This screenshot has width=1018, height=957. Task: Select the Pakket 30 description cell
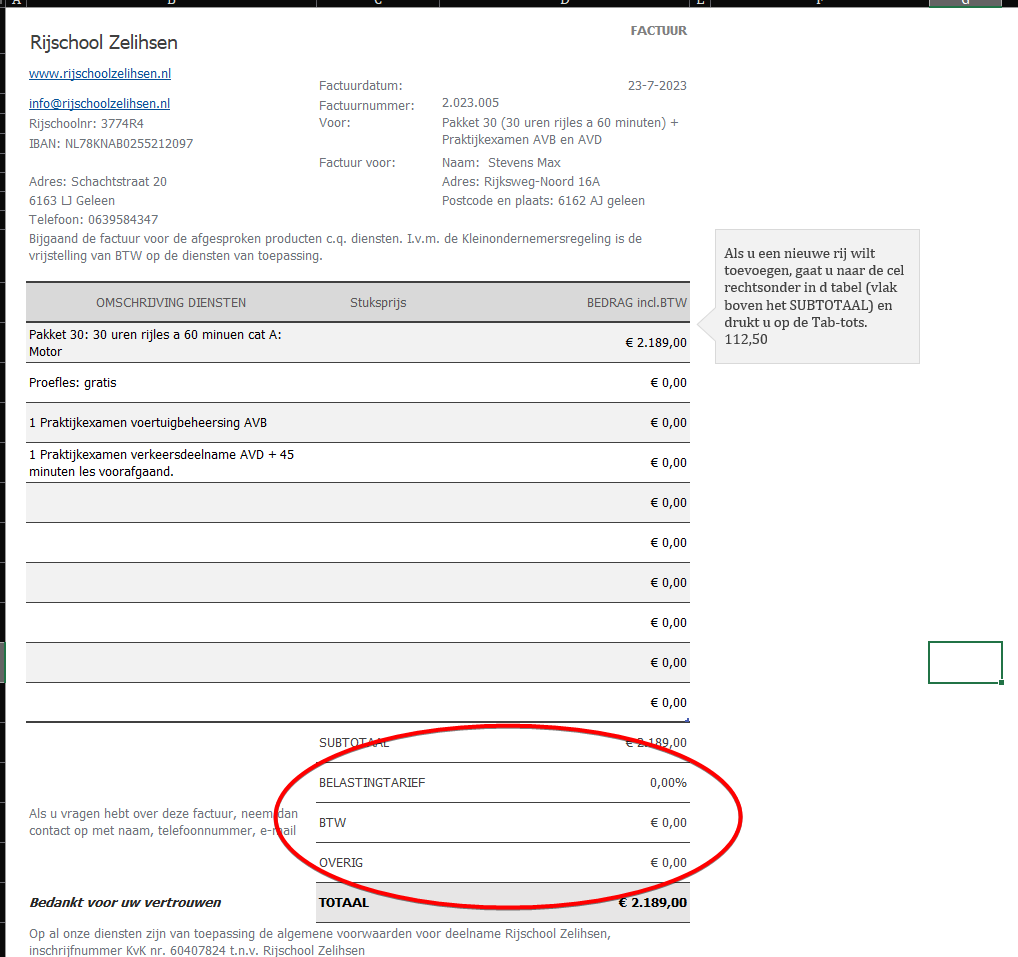click(155, 343)
